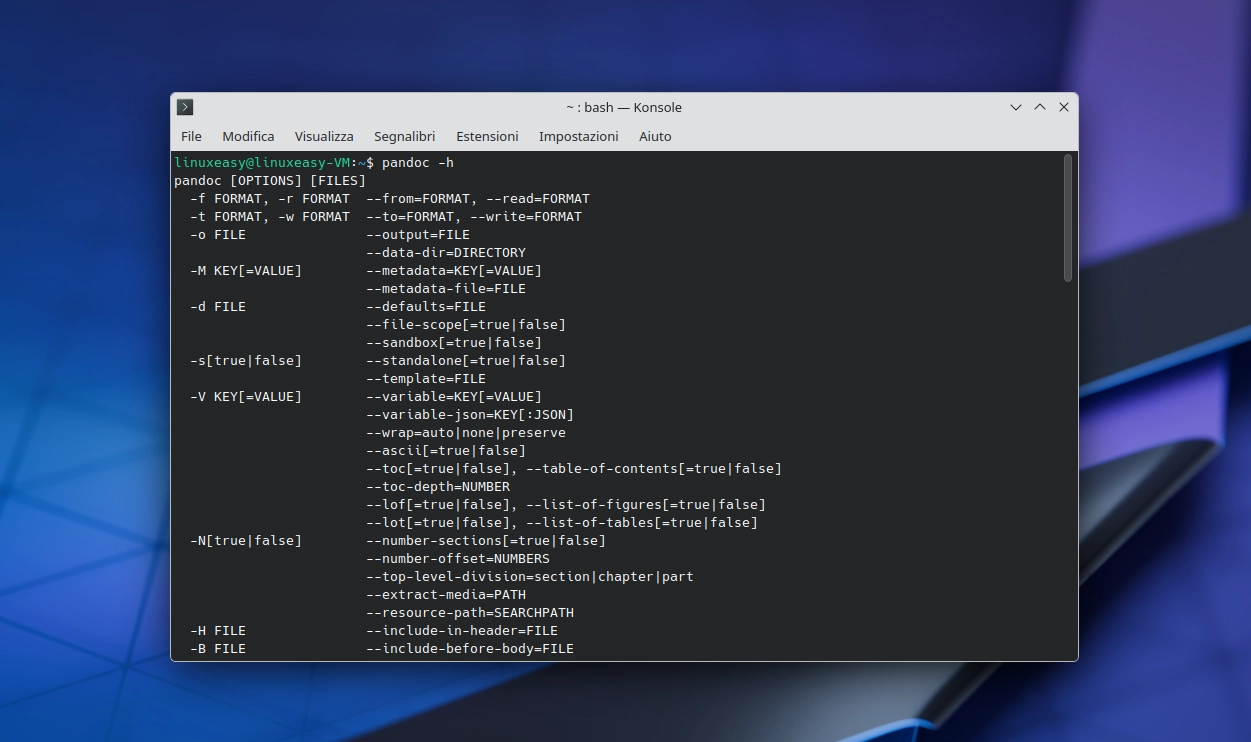
Task: Click the '-d FILE' short flag
Action: click(x=218, y=306)
